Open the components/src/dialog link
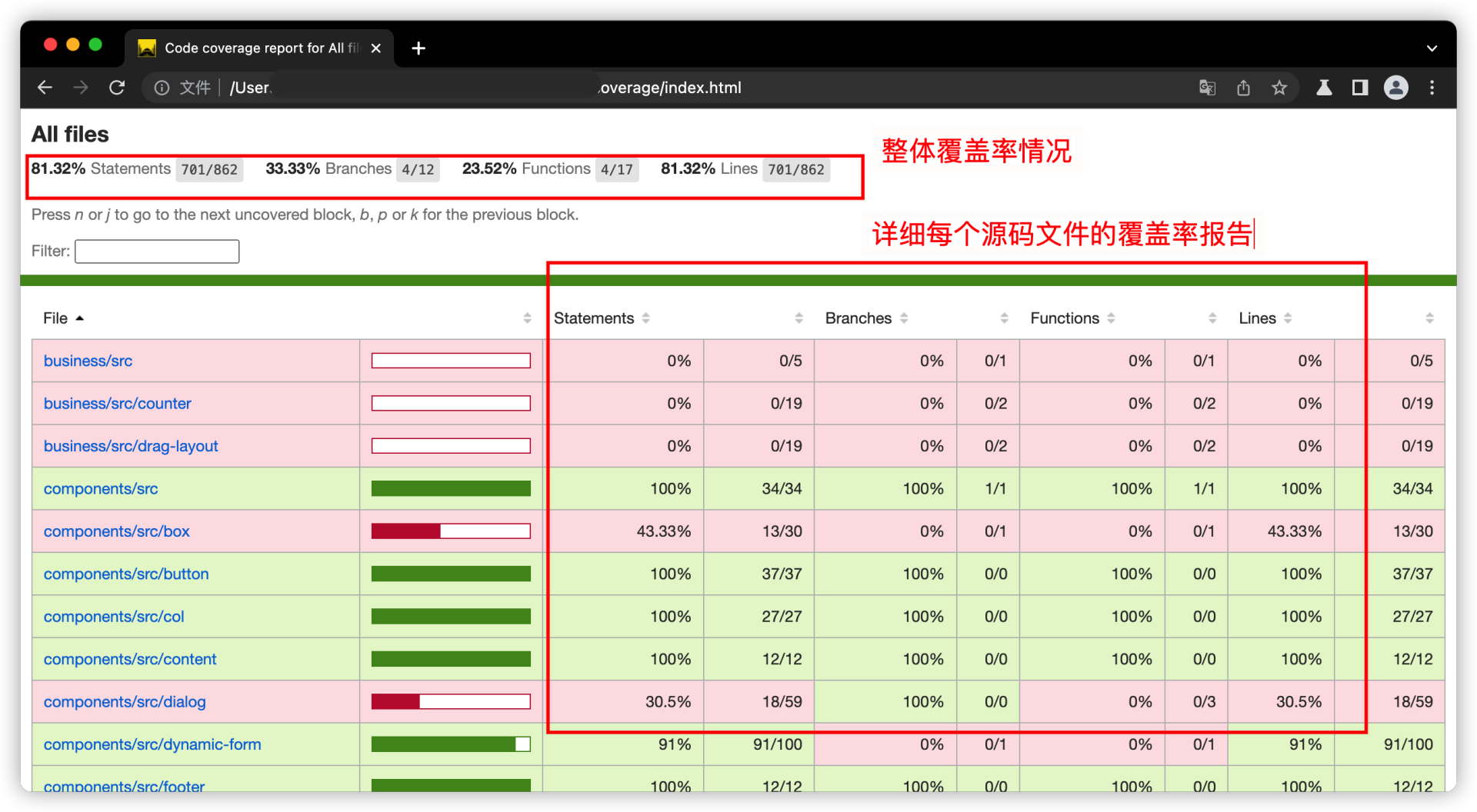 (125, 702)
